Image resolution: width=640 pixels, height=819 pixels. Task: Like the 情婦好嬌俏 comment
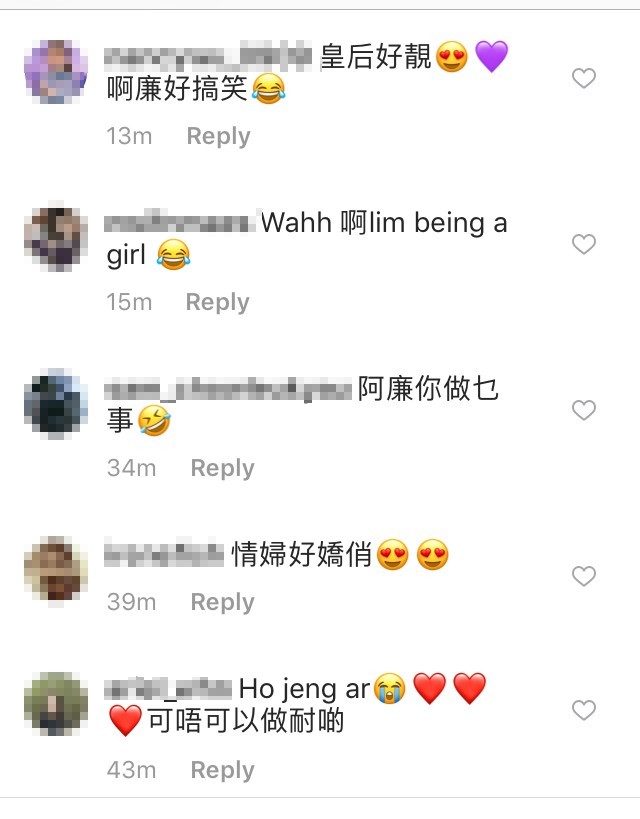coord(584,576)
